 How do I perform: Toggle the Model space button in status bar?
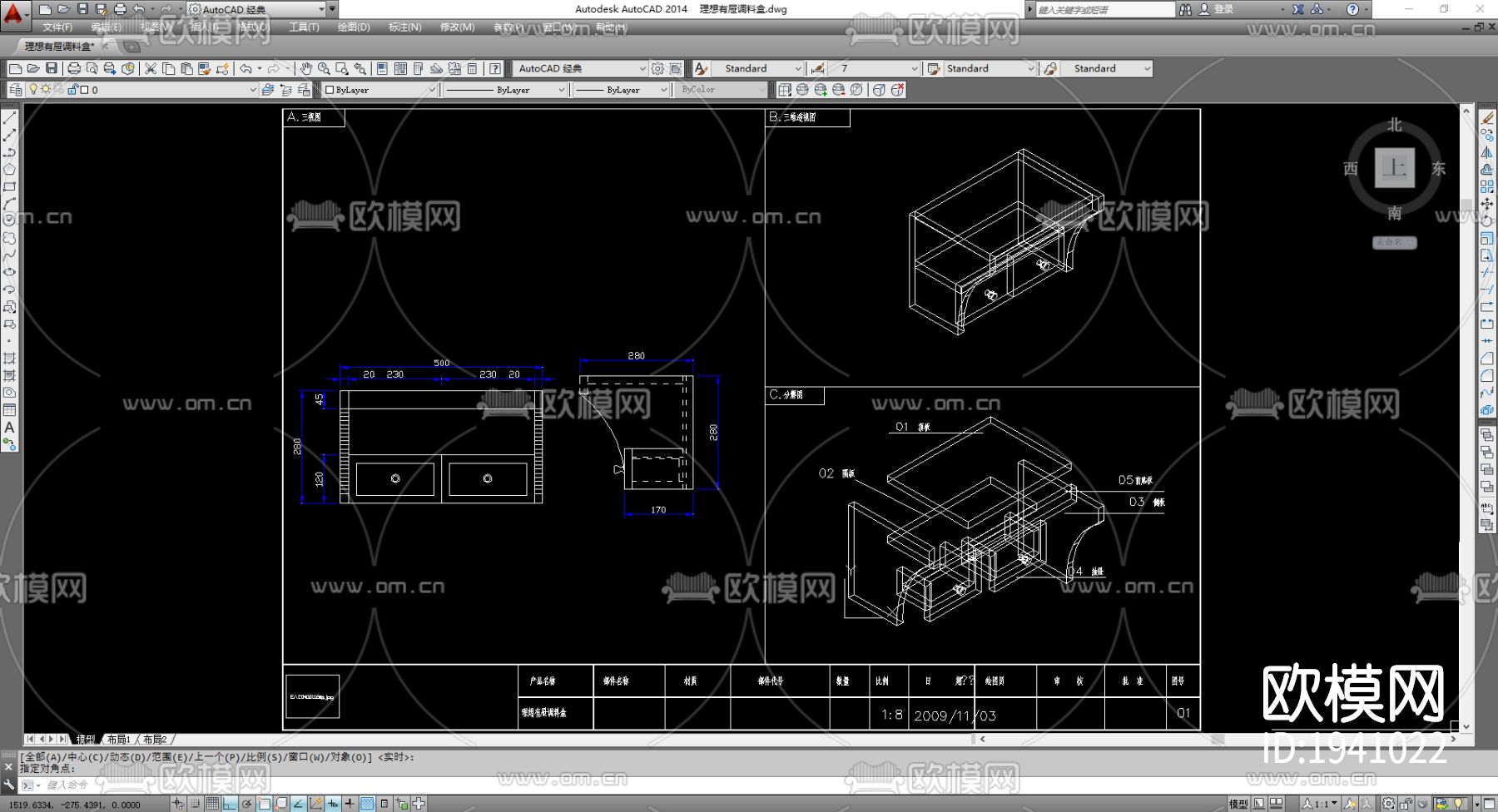[1238, 804]
